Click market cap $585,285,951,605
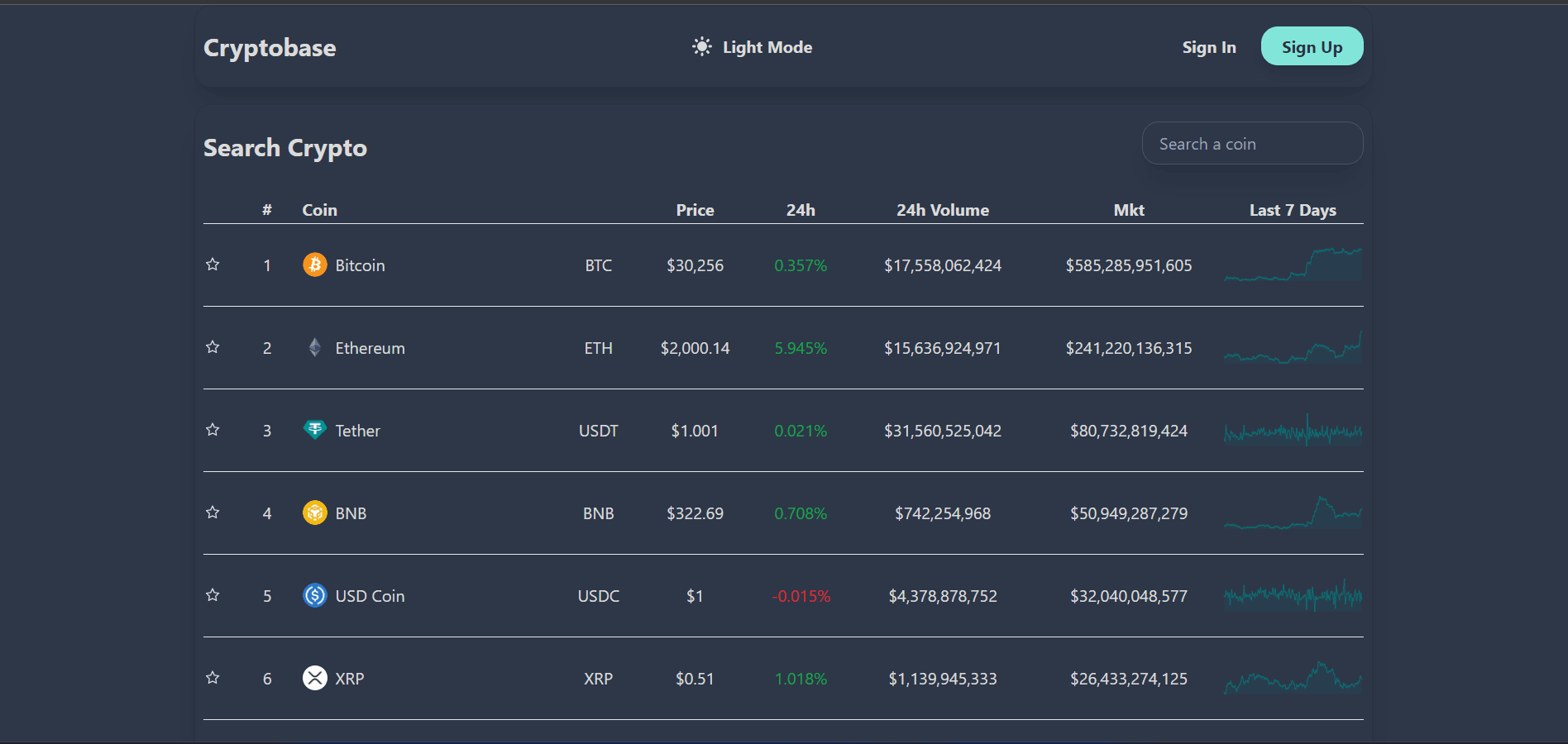The width and height of the screenshot is (1568, 744). coord(1129,265)
